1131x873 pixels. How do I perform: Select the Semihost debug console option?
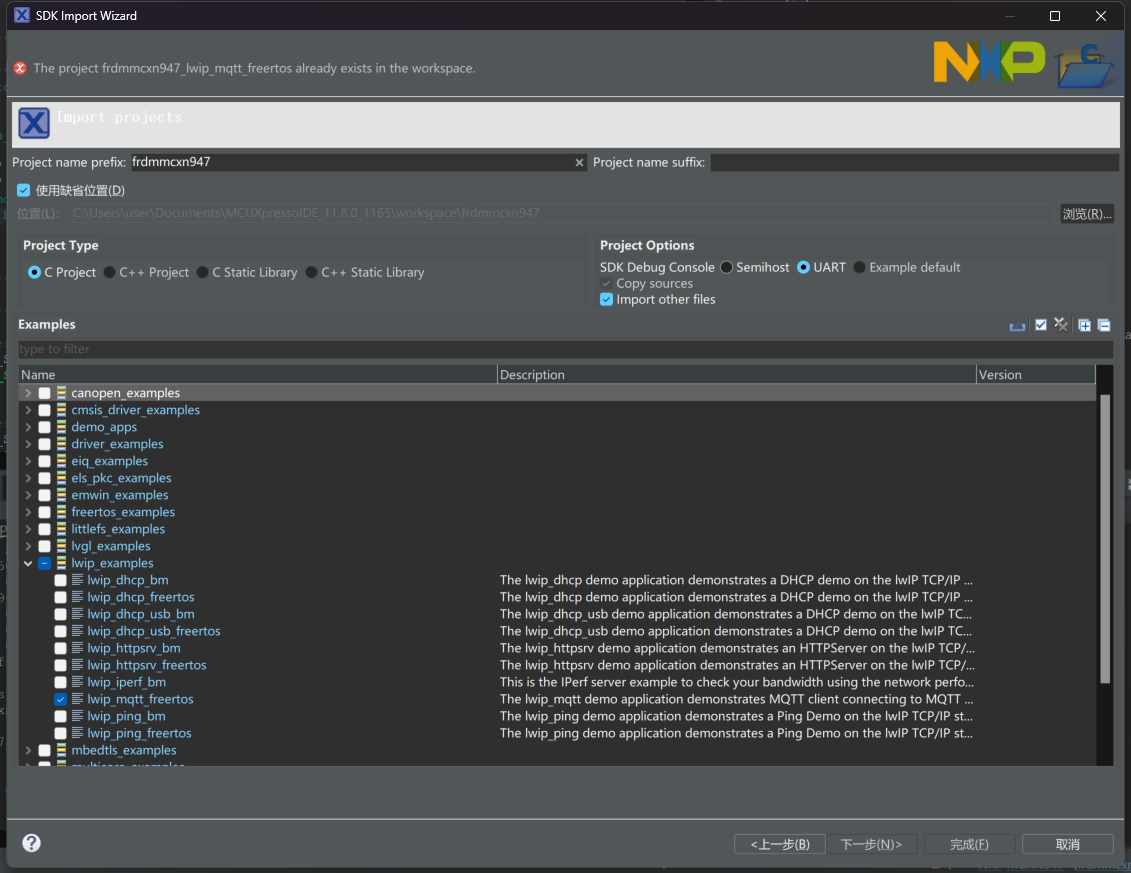pos(726,267)
